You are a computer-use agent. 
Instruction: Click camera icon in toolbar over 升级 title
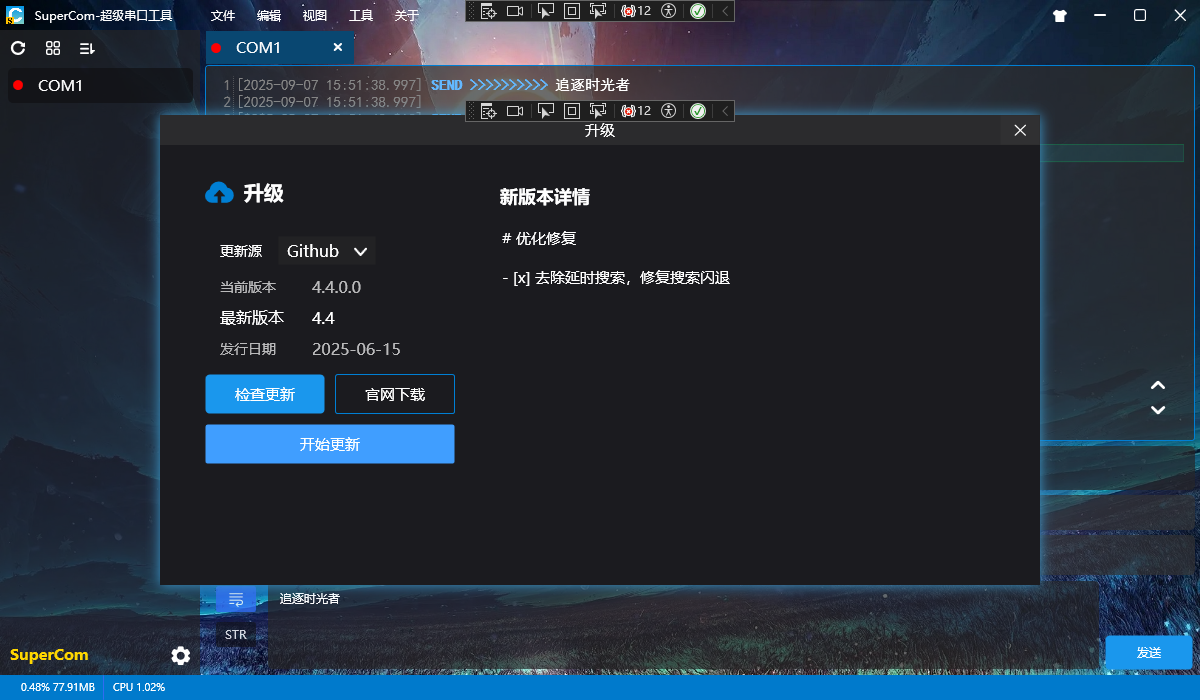pos(515,111)
